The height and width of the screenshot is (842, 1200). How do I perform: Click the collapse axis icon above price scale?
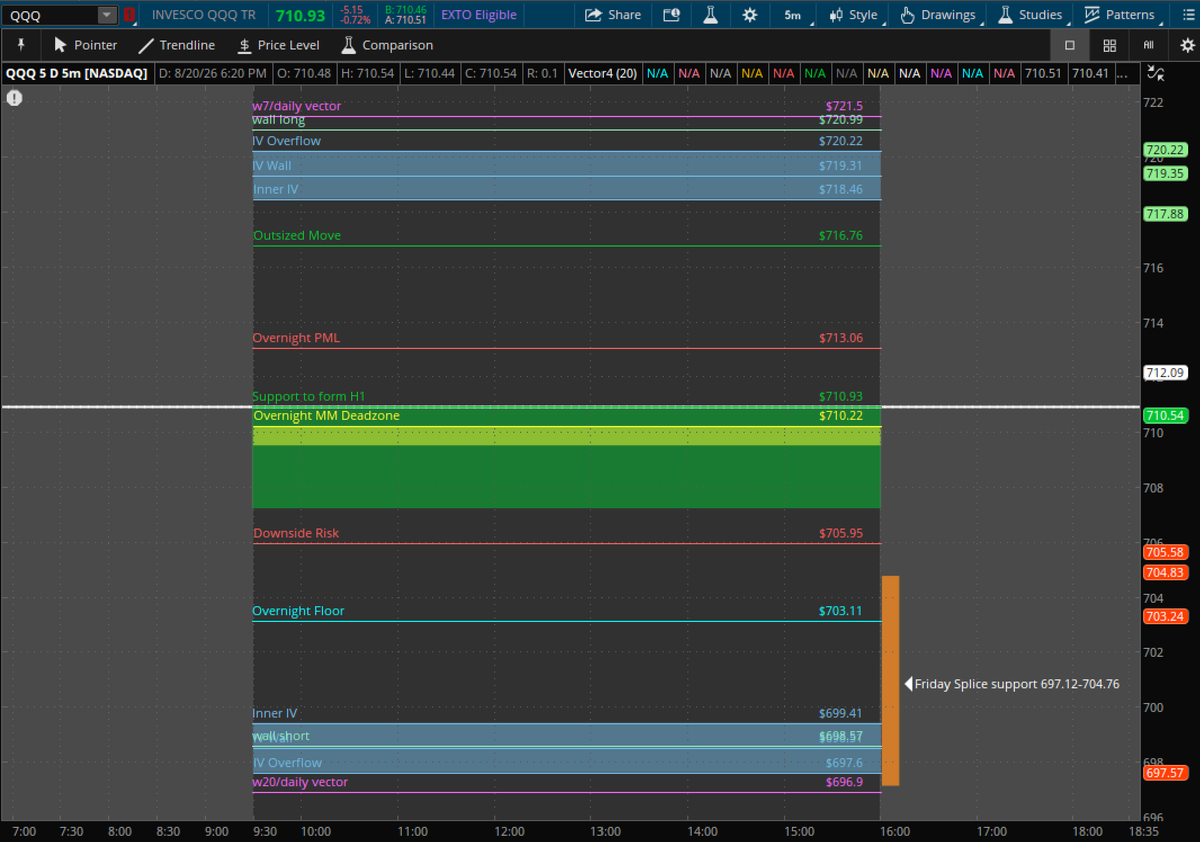tap(1156, 73)
